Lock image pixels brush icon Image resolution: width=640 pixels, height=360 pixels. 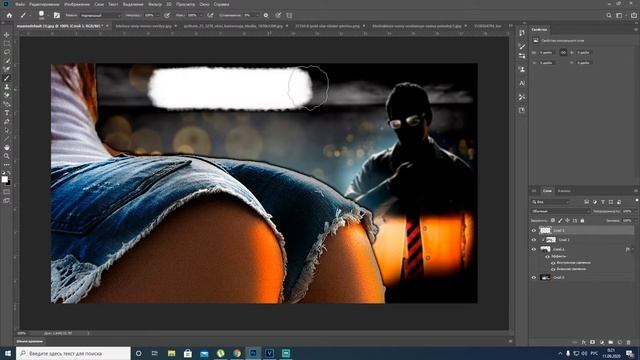tap(560, 220)
